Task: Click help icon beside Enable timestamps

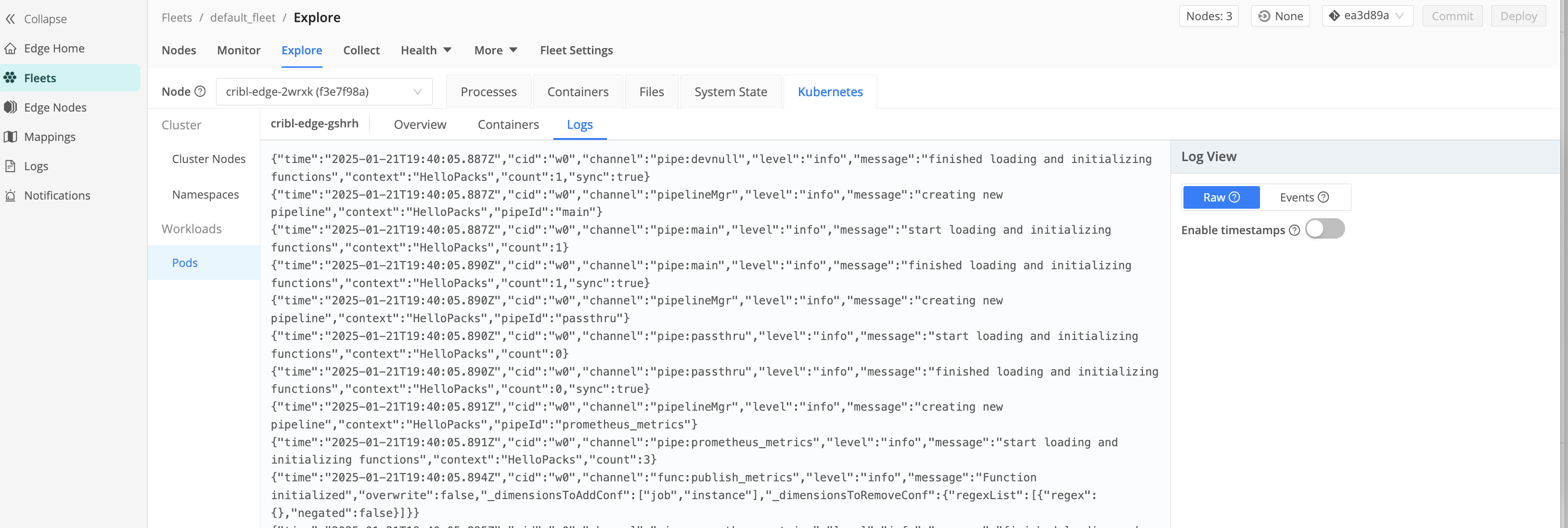Action: 1294,230
